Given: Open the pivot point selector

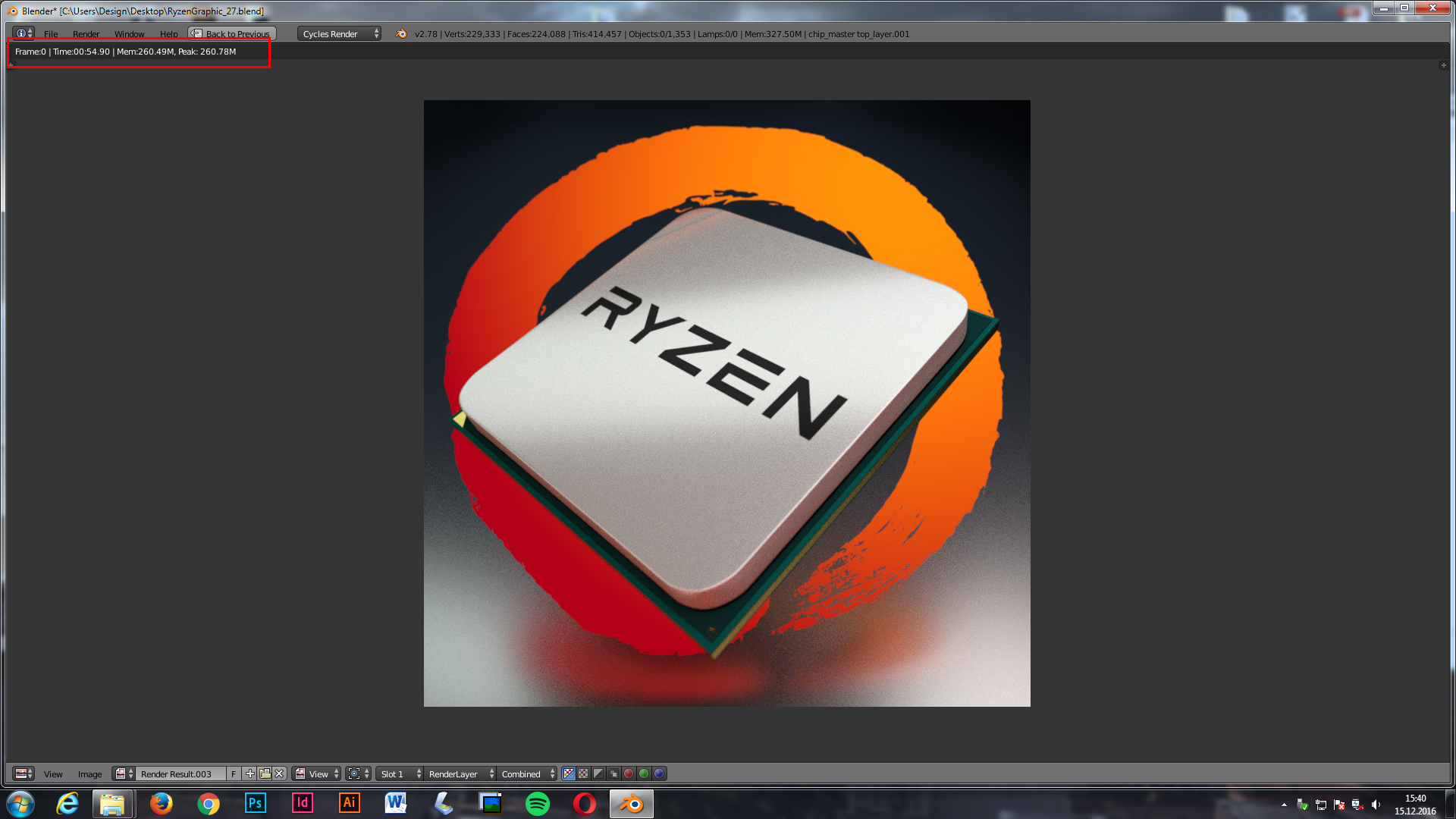Looking at the screenshot, I should [x=358, y=773].
